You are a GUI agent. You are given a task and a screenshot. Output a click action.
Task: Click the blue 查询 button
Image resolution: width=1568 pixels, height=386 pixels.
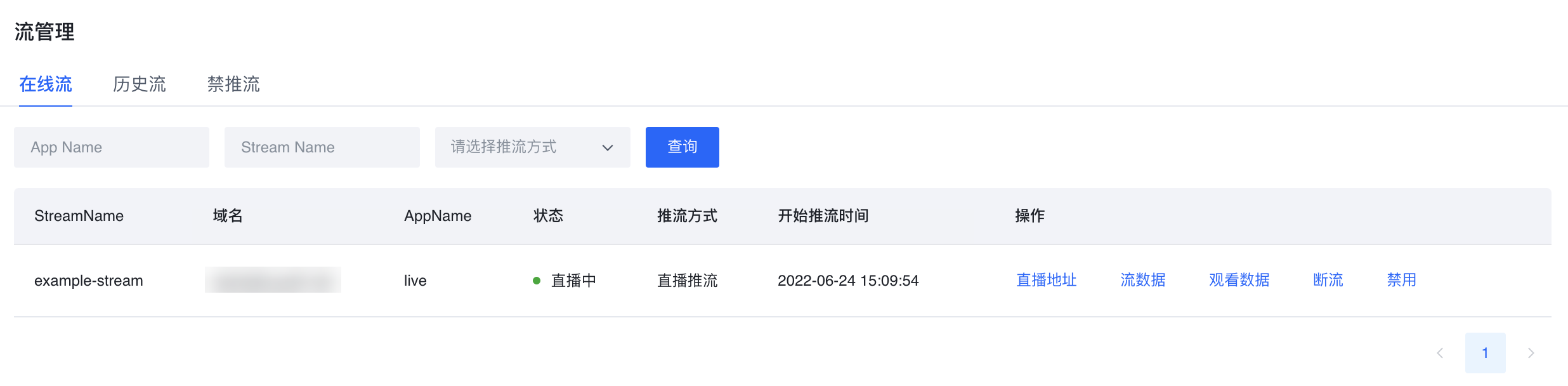(x=683, y=147)
